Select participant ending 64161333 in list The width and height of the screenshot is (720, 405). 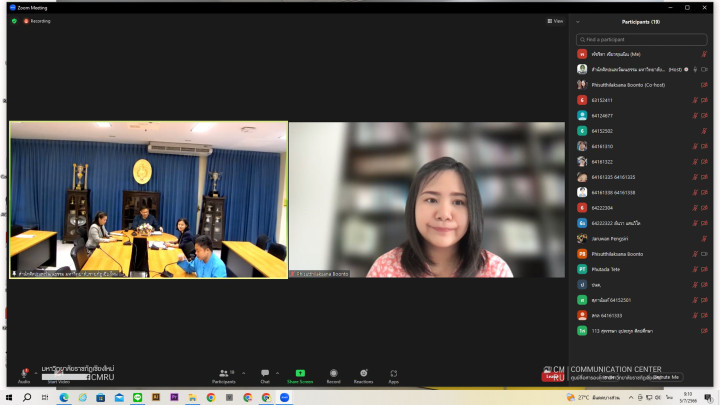point(641,315)
